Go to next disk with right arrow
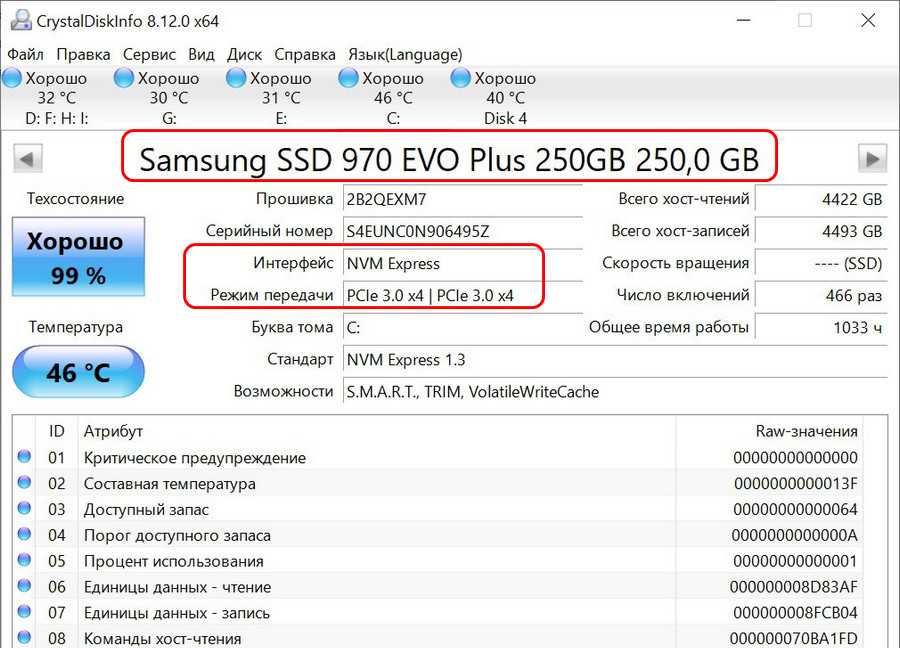Viewport: 900px width, 648px height. tap(872, 158)
